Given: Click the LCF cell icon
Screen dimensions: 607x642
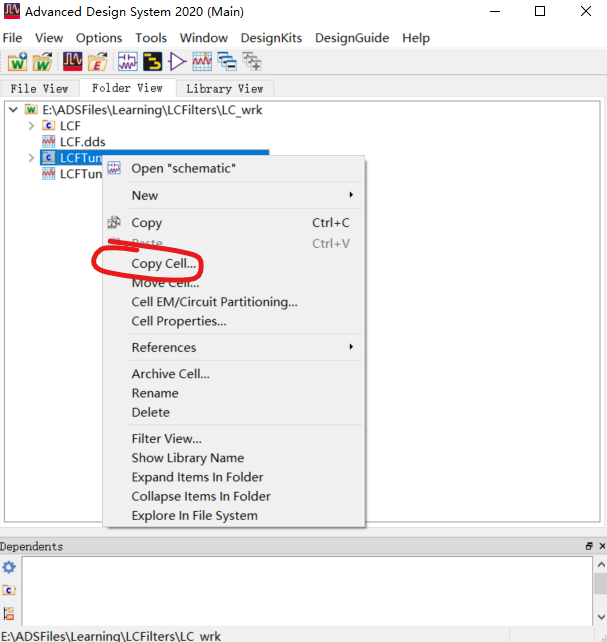Looking at the screenshot, I should [x=49, y=125].
